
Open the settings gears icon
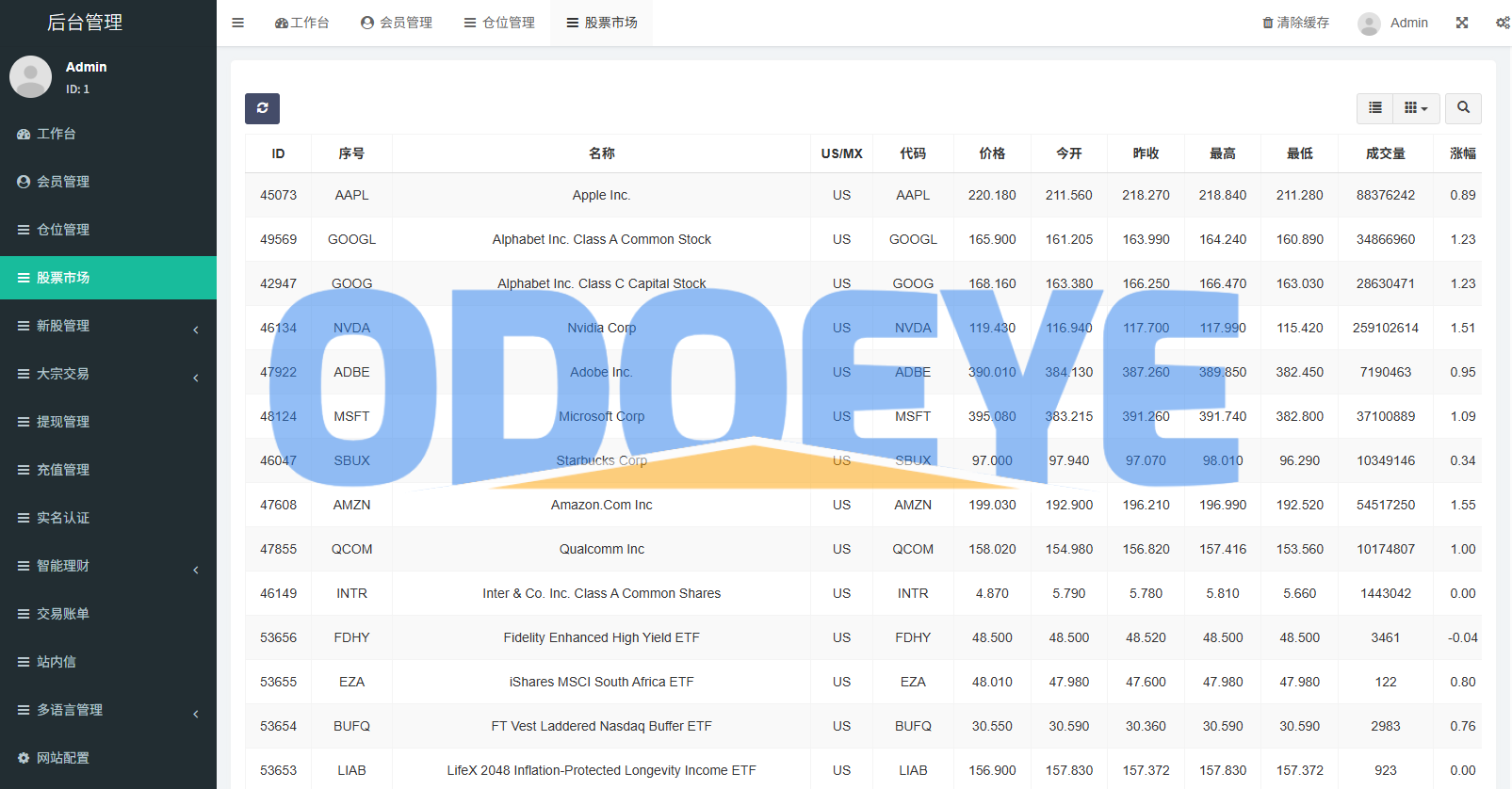click(1502, 23)
